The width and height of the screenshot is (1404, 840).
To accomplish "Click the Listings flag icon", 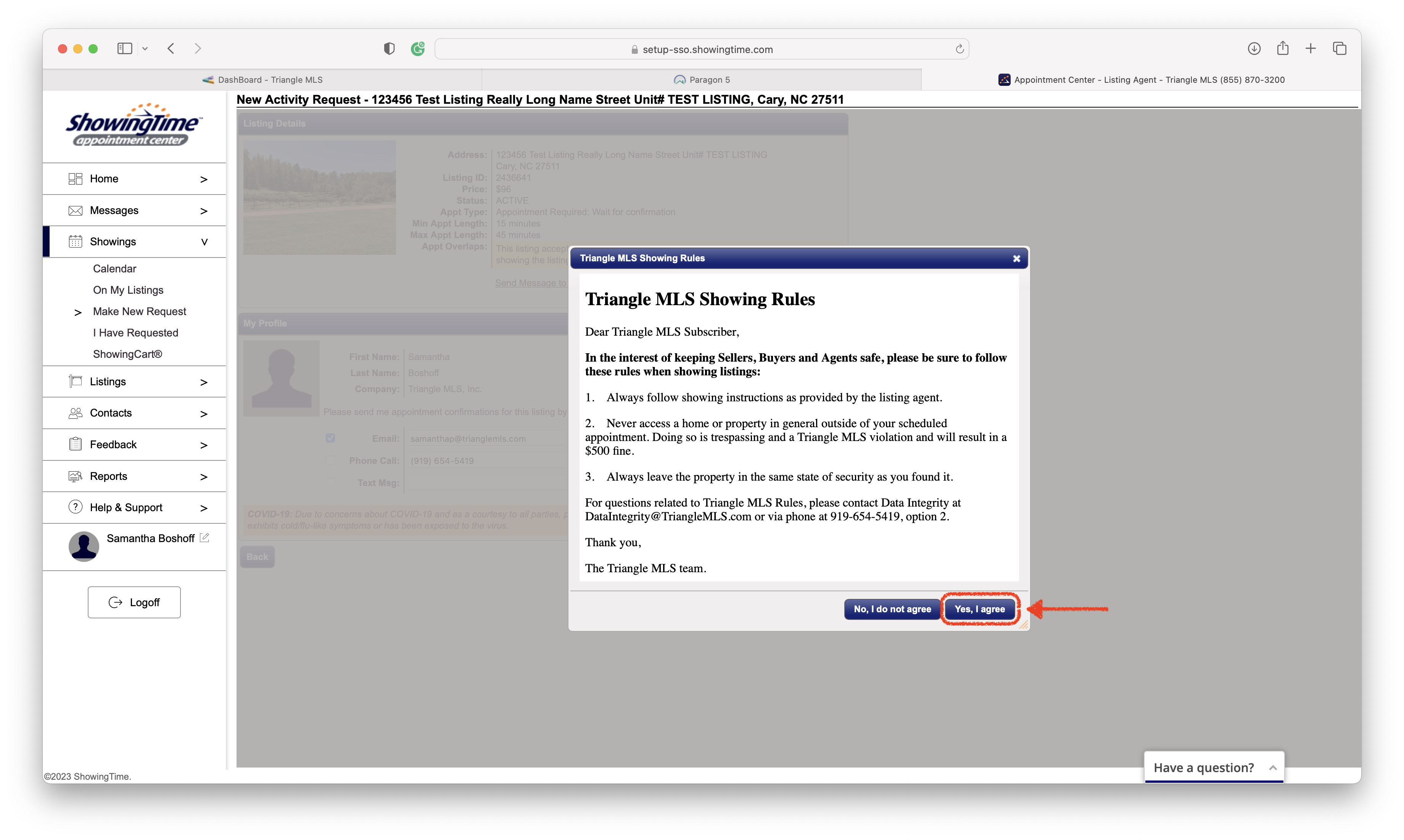I will pyautogui.click(x=75, y=381).
